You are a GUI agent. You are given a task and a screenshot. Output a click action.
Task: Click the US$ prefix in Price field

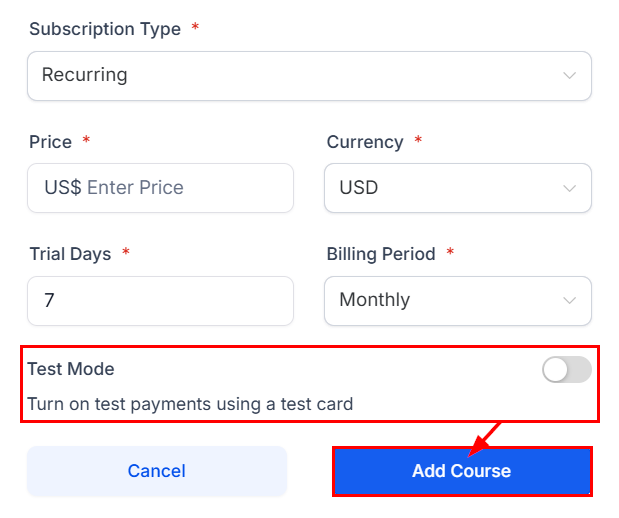pyautogui.click(x=62, y=188)
